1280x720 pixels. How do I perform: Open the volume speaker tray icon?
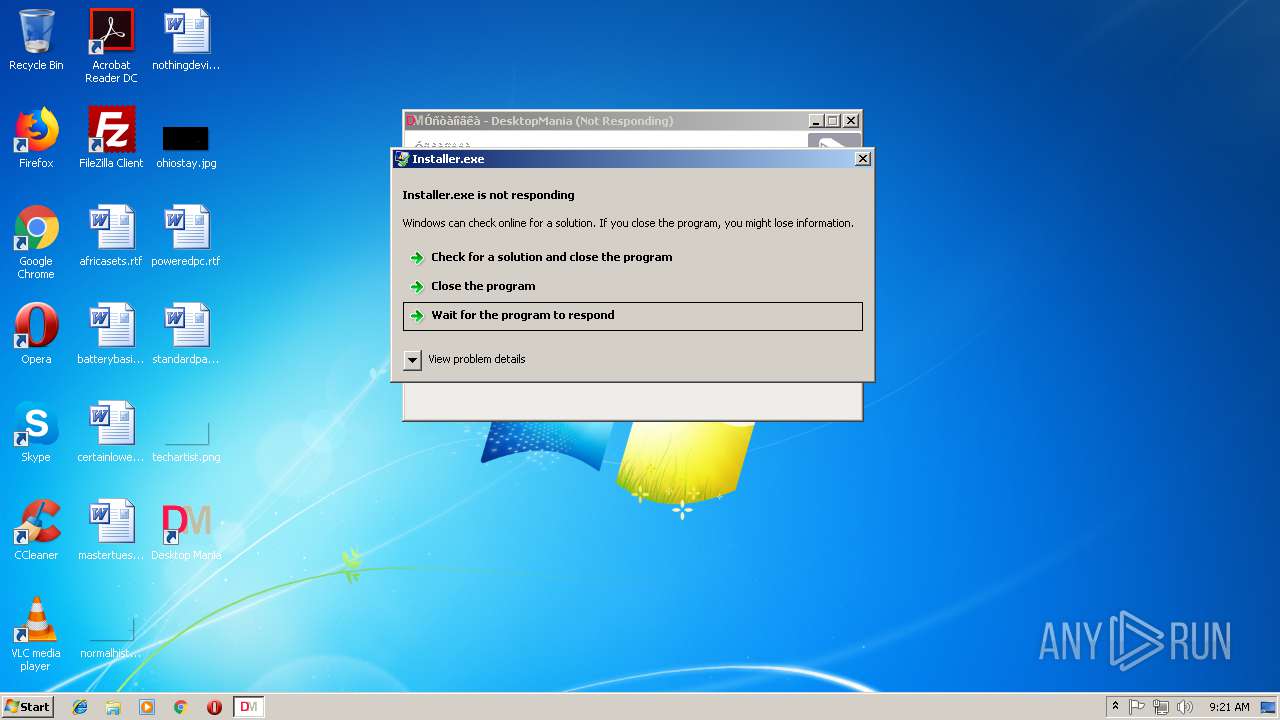tap(1185, 707)
